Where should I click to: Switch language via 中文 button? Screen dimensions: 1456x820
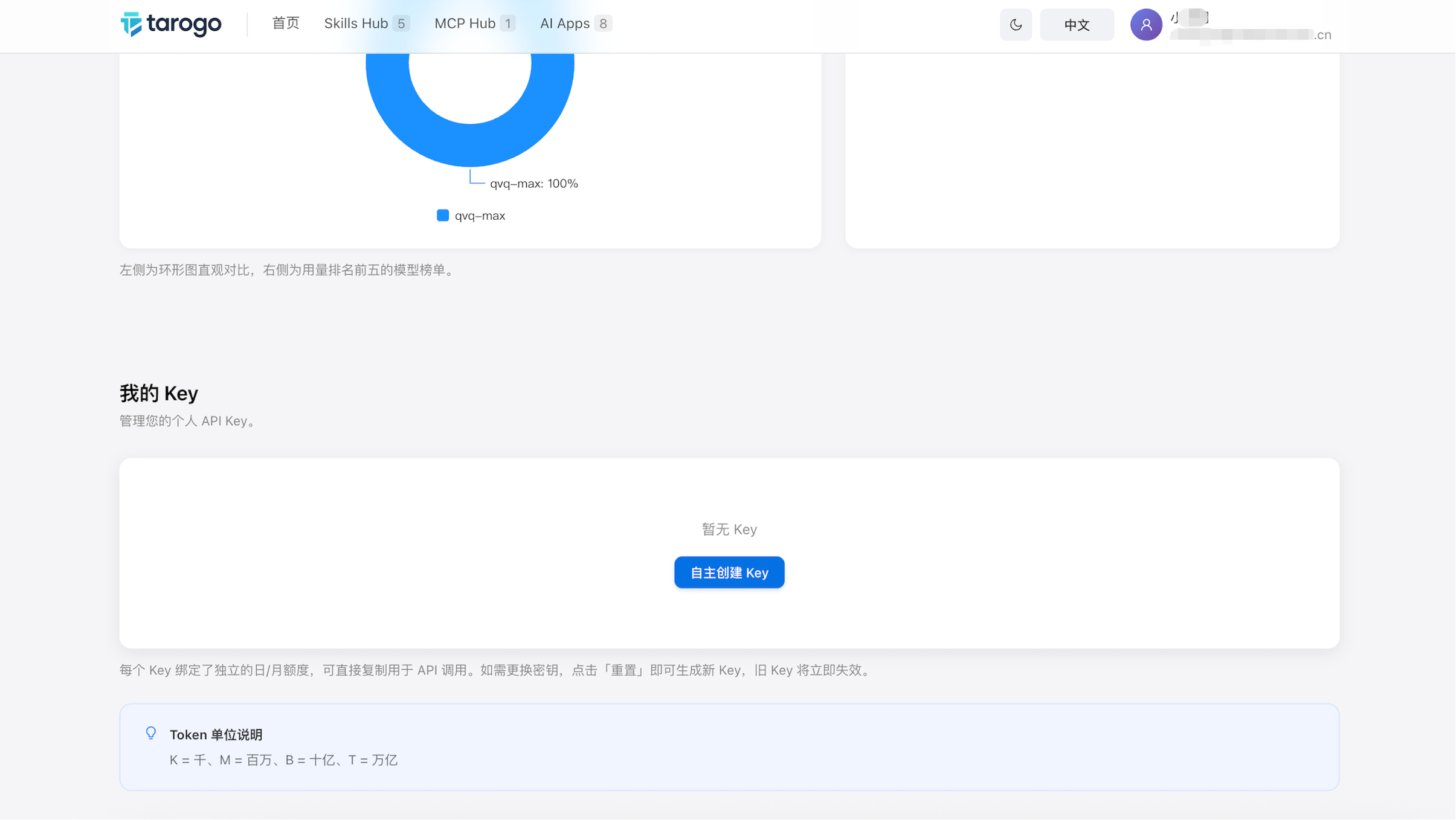(1077, 25)
